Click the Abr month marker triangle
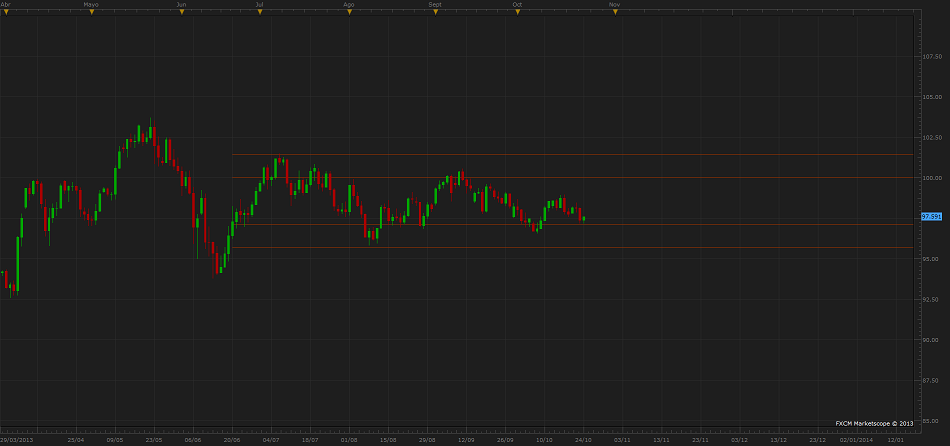Screen dimensions: 950x446 (x=4, y=12)
